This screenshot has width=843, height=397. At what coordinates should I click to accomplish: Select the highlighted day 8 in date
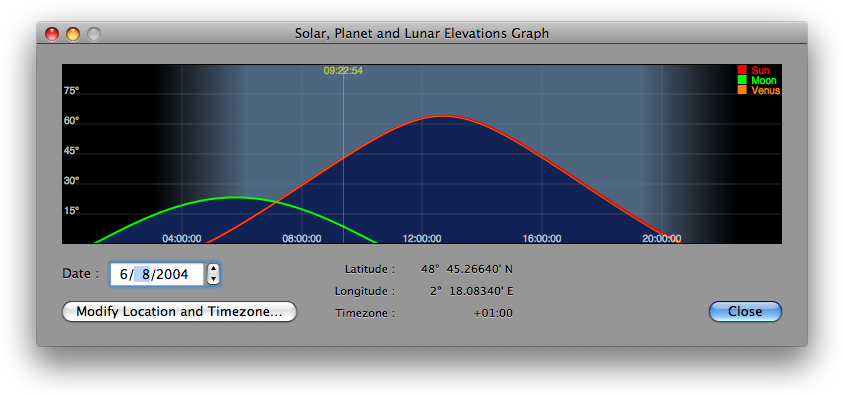click(142, 274)
